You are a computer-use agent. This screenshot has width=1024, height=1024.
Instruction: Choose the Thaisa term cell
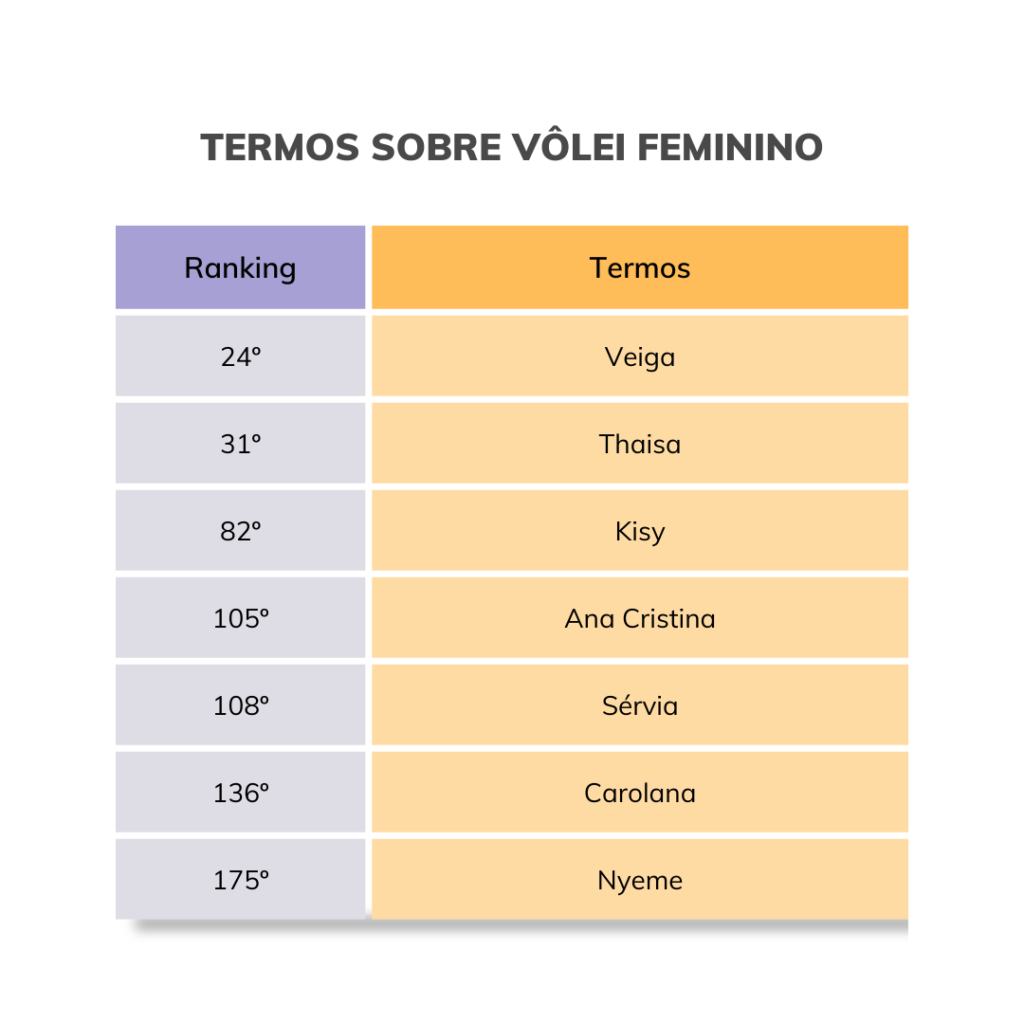click(x=640, y=444)
